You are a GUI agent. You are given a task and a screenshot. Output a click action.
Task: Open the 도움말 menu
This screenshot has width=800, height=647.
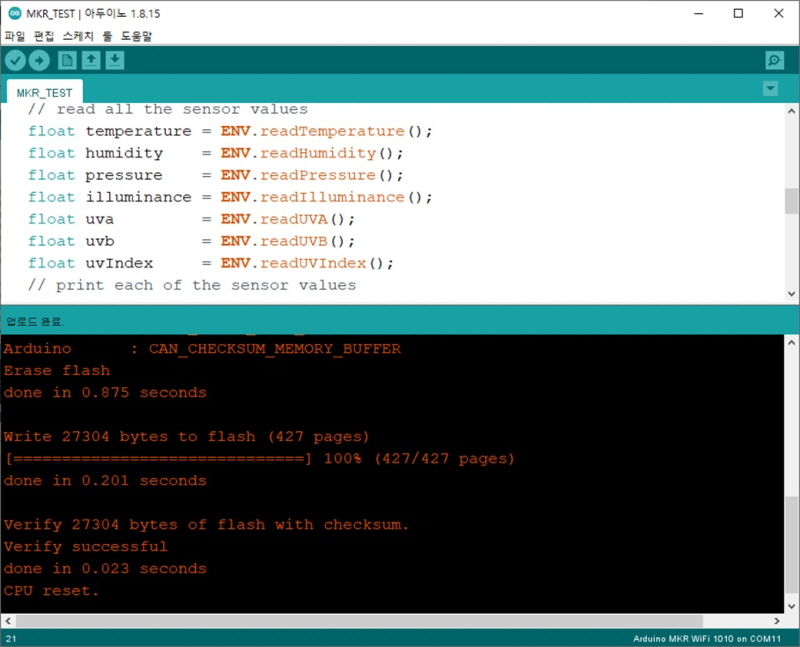pos(136,36)
